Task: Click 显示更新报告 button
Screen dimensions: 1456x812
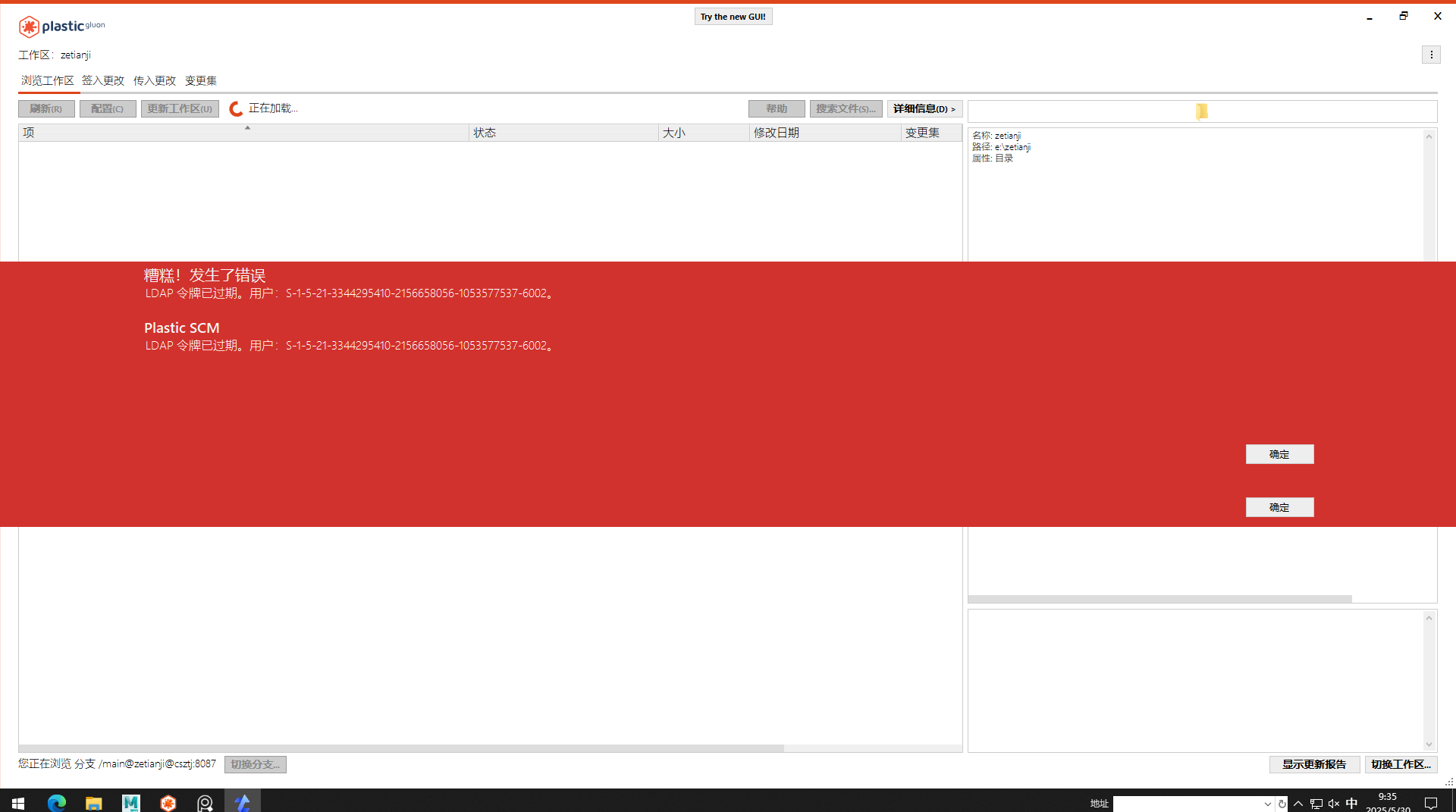Action: [1314, 764]
